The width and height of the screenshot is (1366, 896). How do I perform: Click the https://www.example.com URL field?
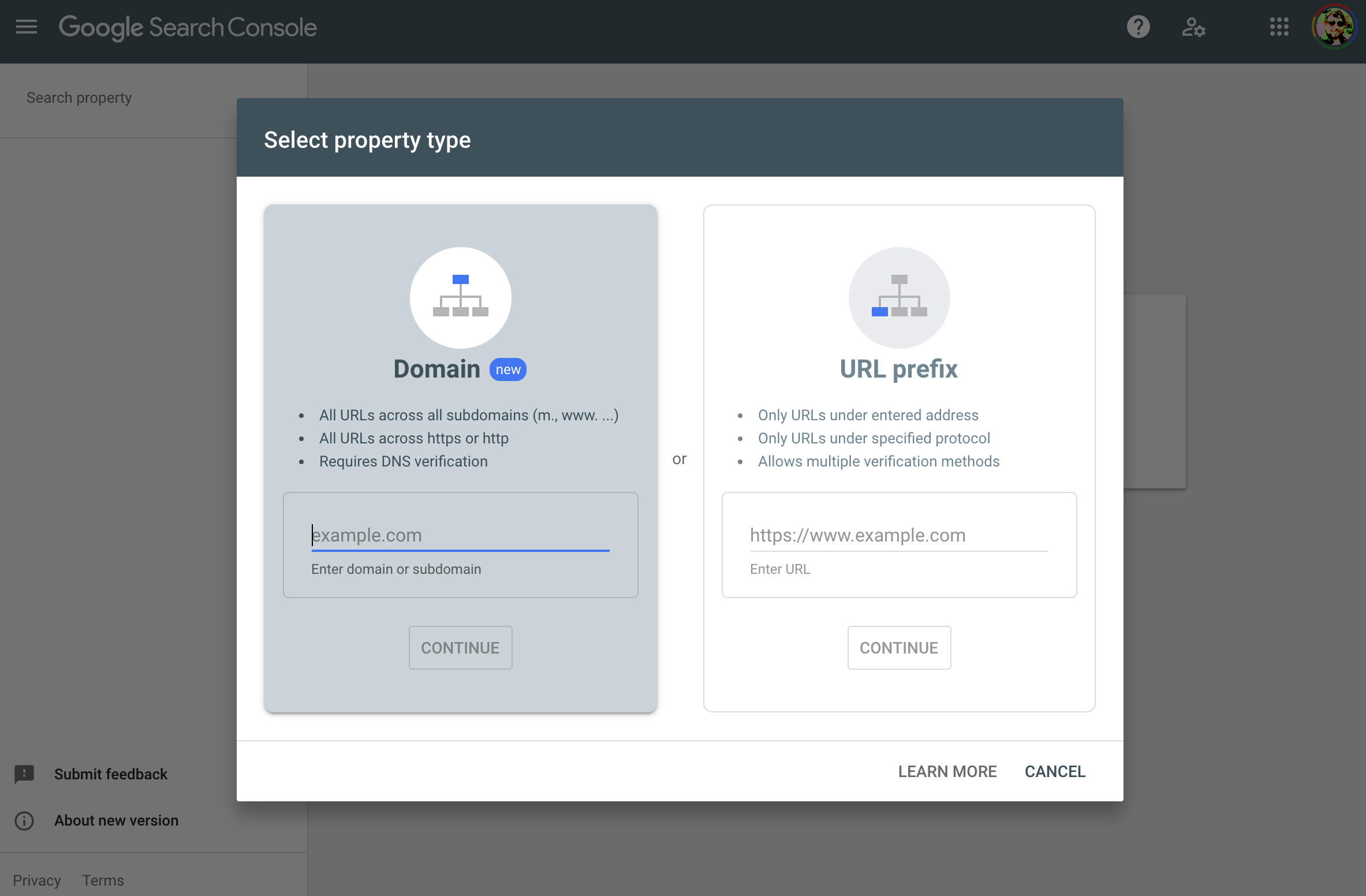click(898, 535)
